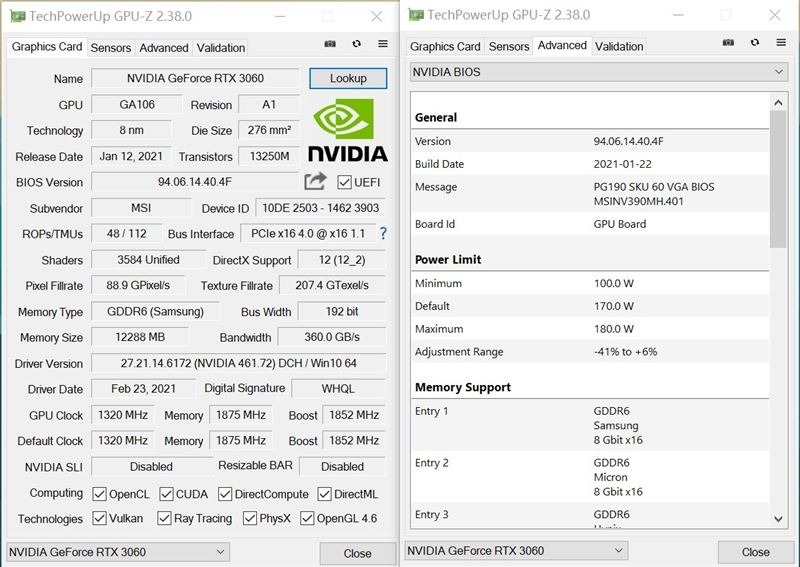Screen dimensions: 800x567
Task: Click the Driver Date Feb 23, 2021 field
Action: click(x=143, y=389)
